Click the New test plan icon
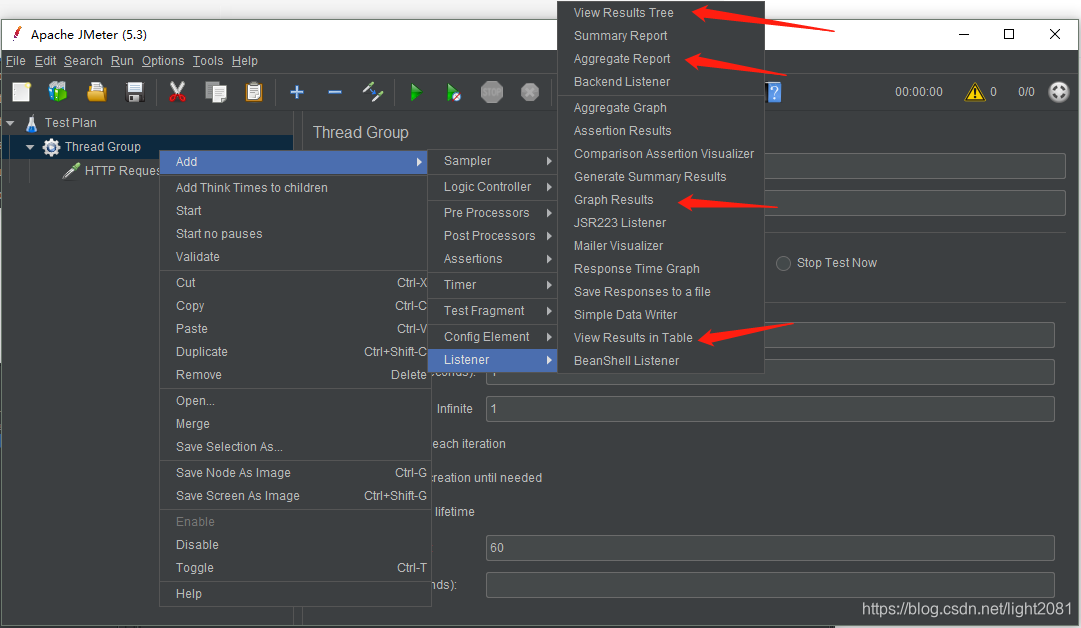 pyautogui.click(x=21, y=92)
